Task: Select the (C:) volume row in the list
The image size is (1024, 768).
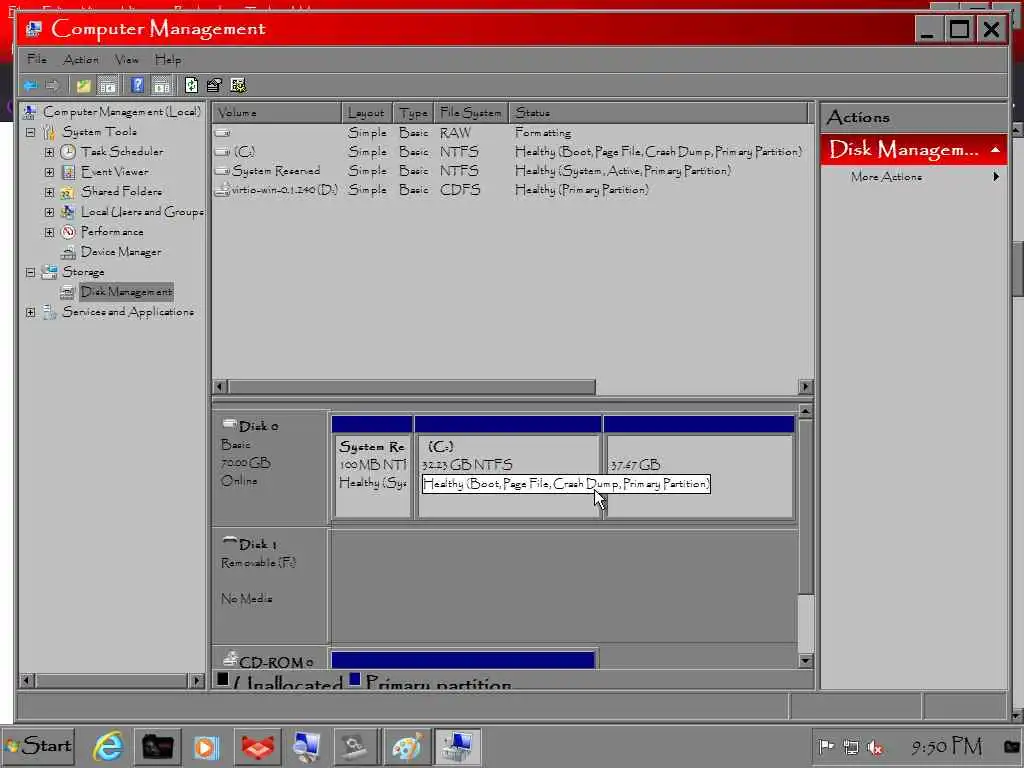Action: (509, 152)
